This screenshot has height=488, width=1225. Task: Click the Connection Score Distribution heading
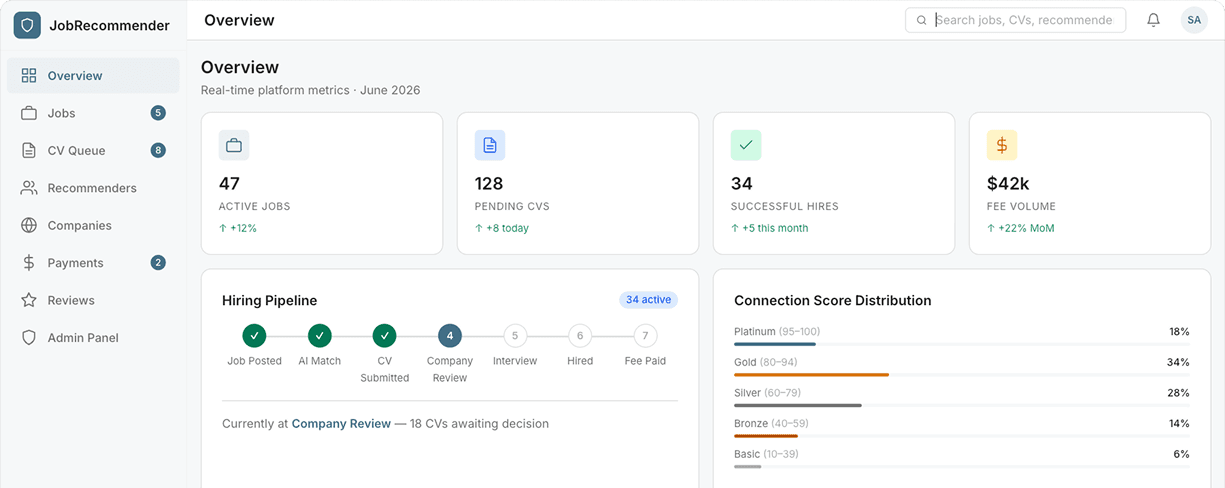pos(833,300)
